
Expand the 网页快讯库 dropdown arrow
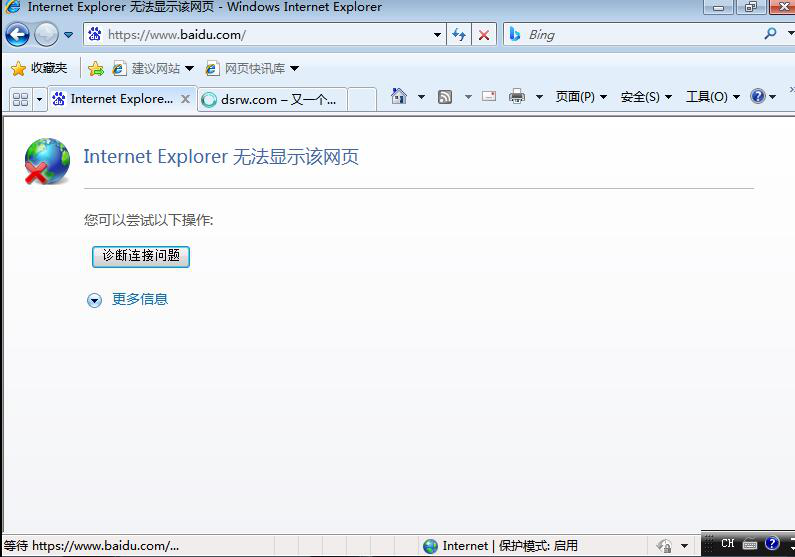coord(295,68)
